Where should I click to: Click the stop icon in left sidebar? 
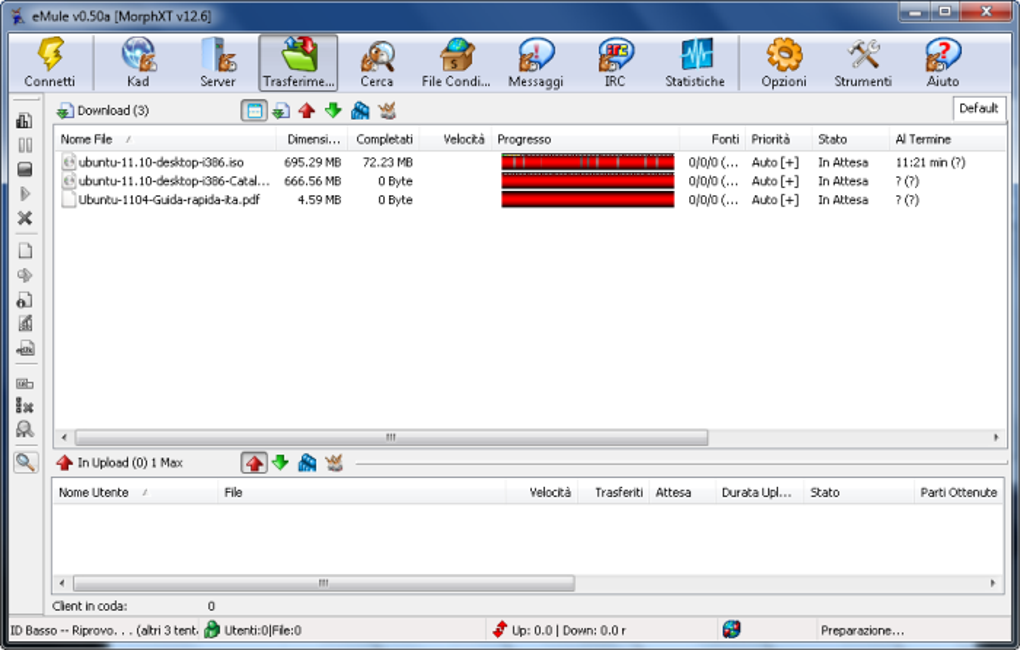tap(25, 169)
